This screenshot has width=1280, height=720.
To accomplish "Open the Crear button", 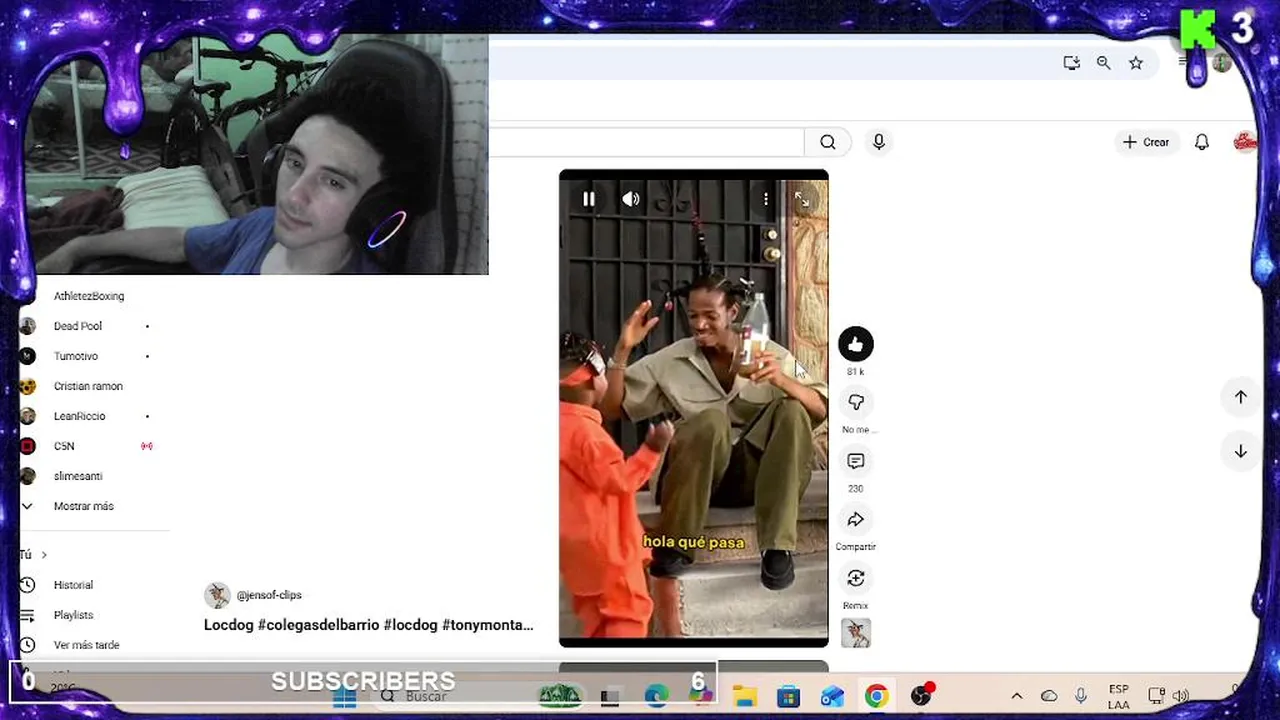I will (x=1146, y=142).
